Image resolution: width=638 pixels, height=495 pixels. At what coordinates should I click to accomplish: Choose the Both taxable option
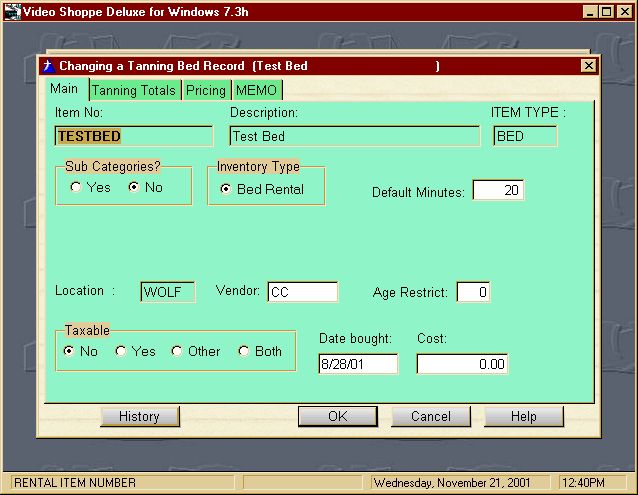click(243, 352)
